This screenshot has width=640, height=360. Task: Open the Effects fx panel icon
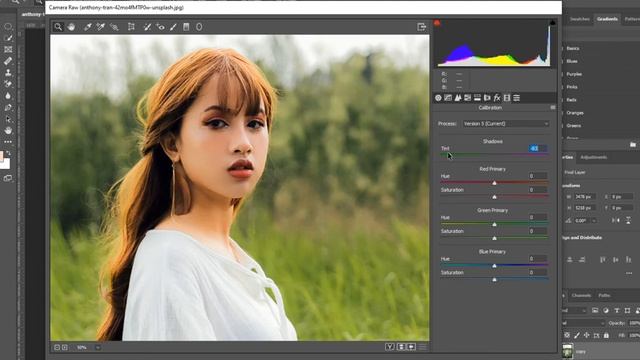coord(497,98)
